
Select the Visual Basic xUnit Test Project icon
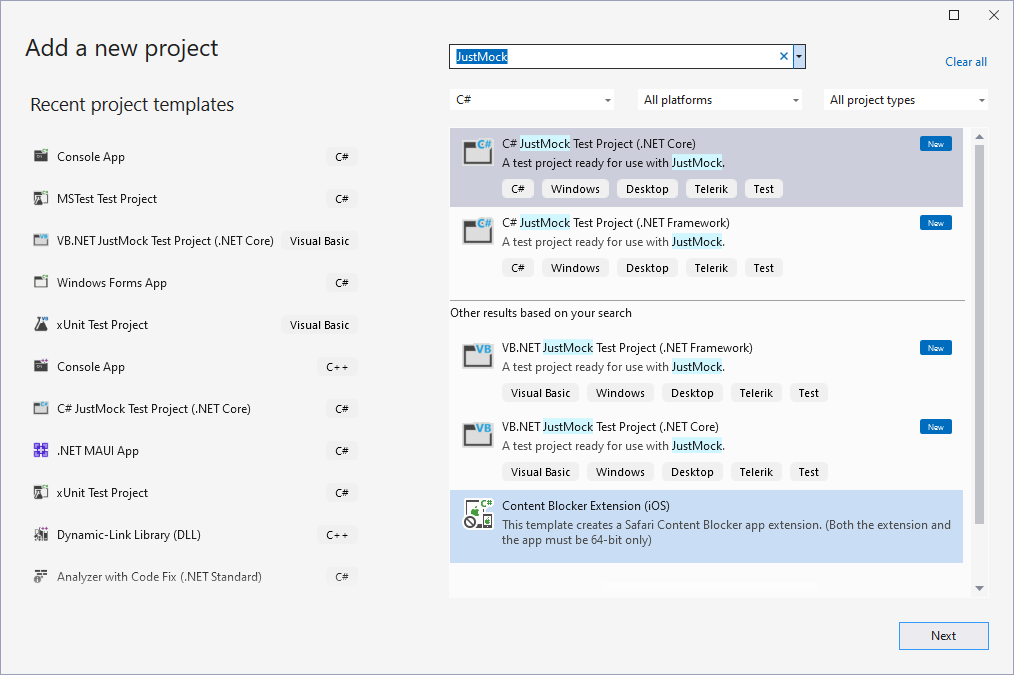(x=40, y=324)
